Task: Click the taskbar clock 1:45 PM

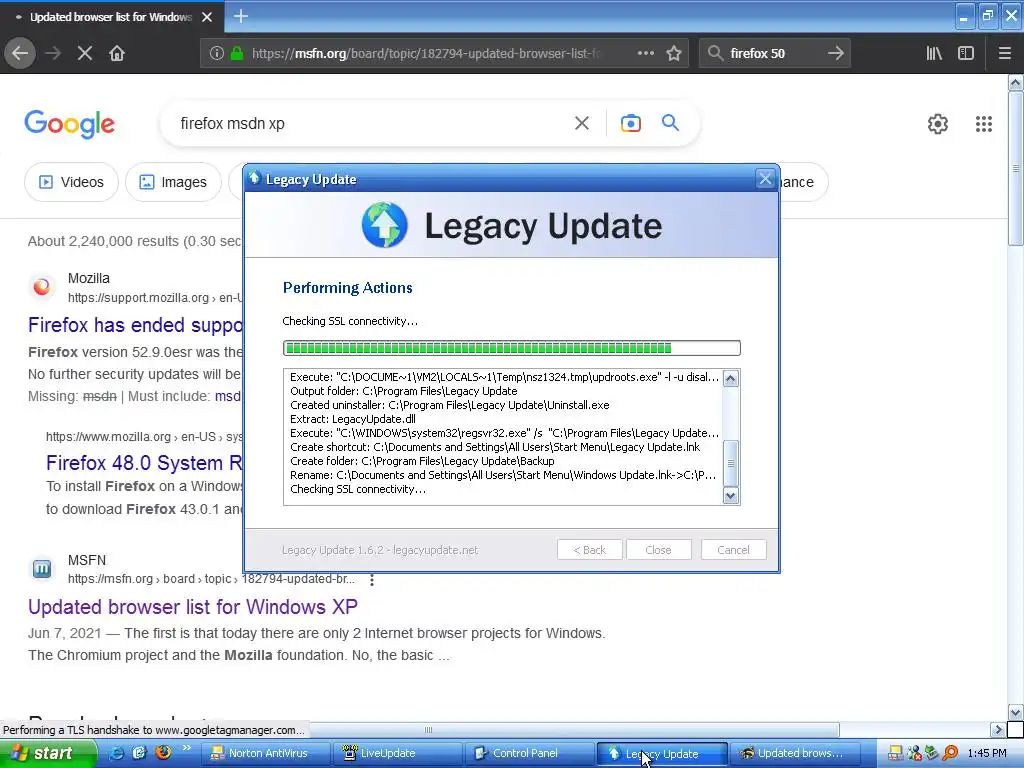Action: (987, 753)
